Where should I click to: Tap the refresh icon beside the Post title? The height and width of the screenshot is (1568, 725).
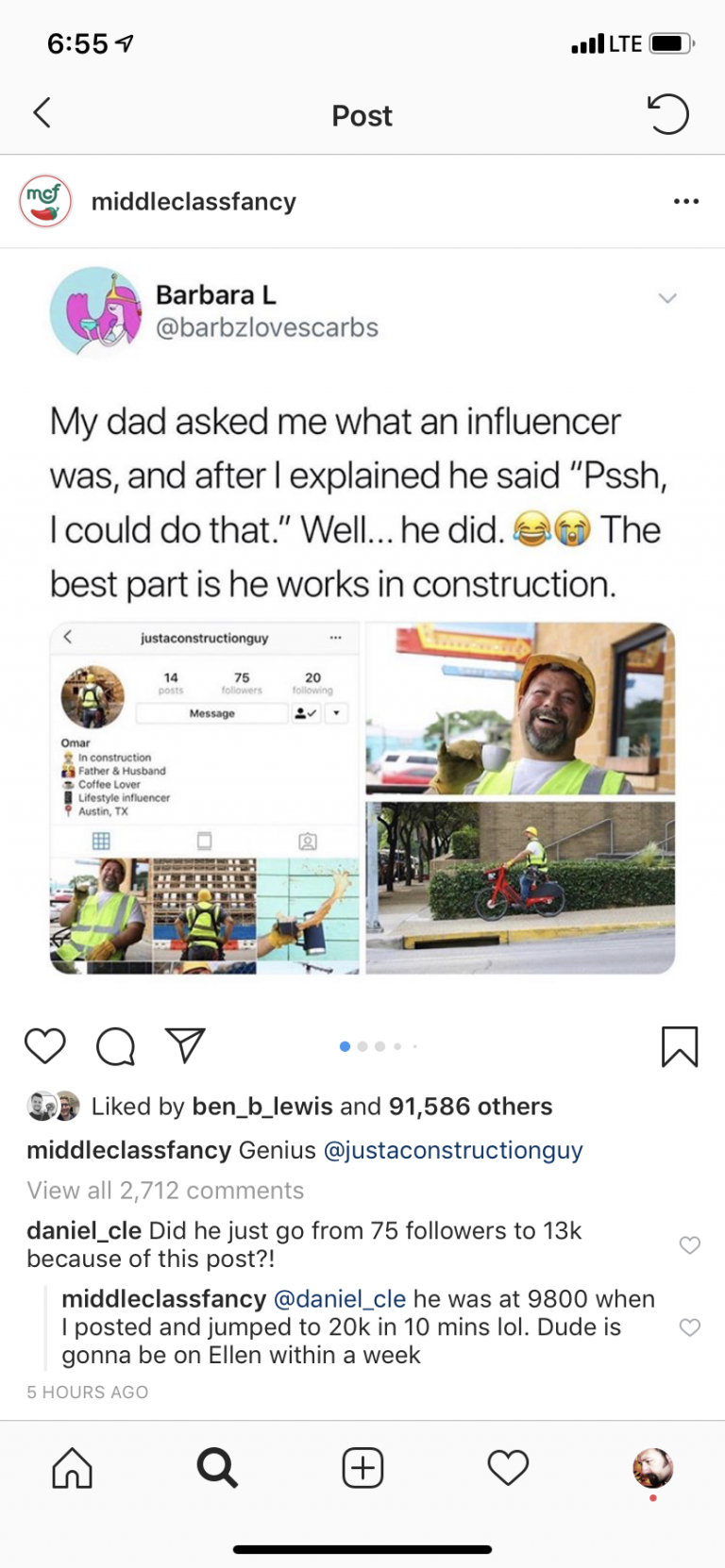(x=667, y=114)
